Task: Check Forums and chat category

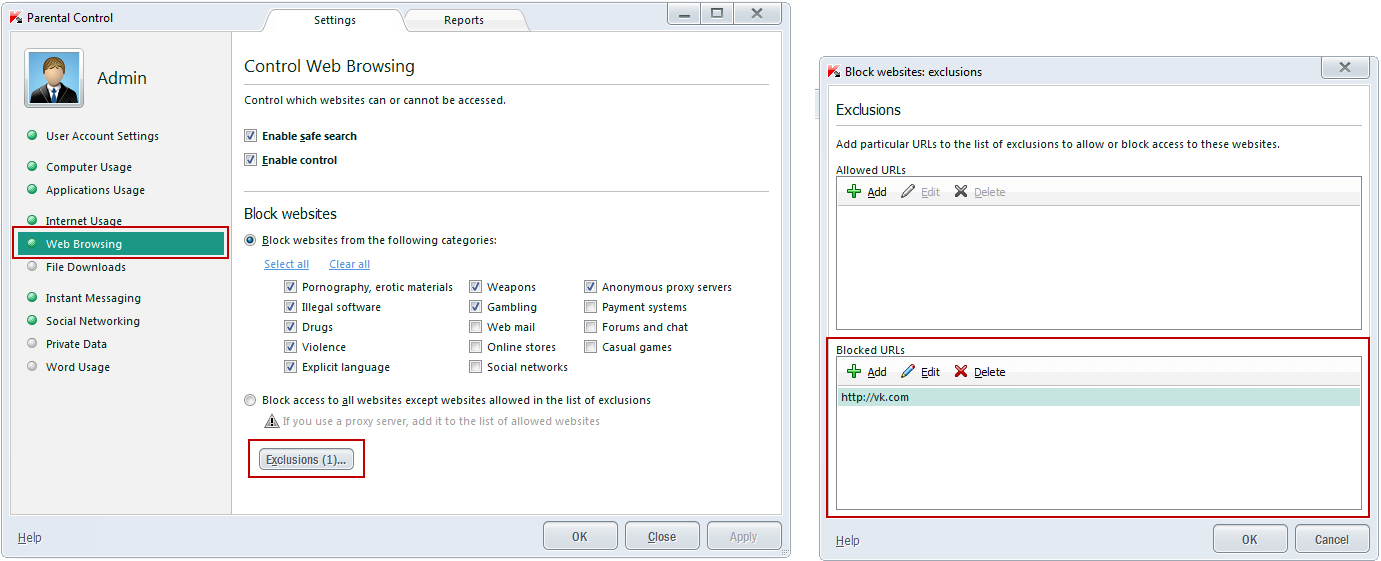Action: click(591, 327)
